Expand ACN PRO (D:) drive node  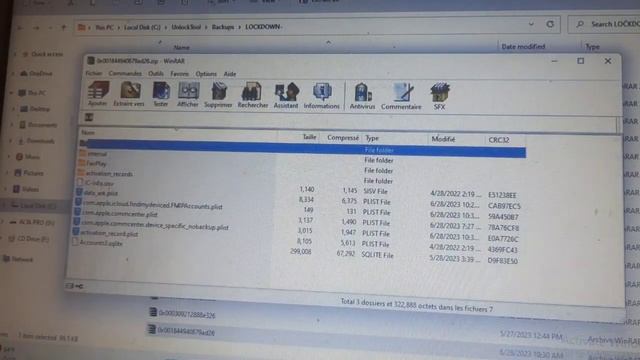tap(3, 222)
